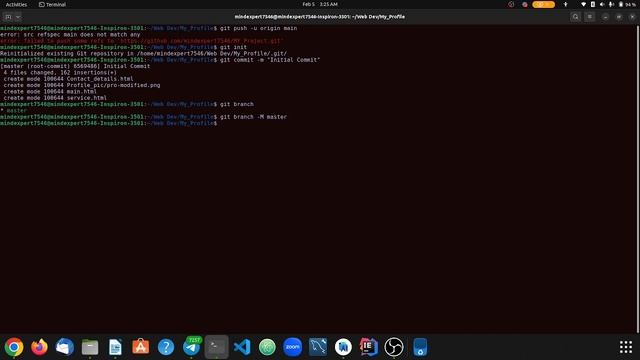The height and width of the screenshot is (360, 640).
Task: Click the '* master' branch output
Action: pyautogui.click(x=13, y=111)
